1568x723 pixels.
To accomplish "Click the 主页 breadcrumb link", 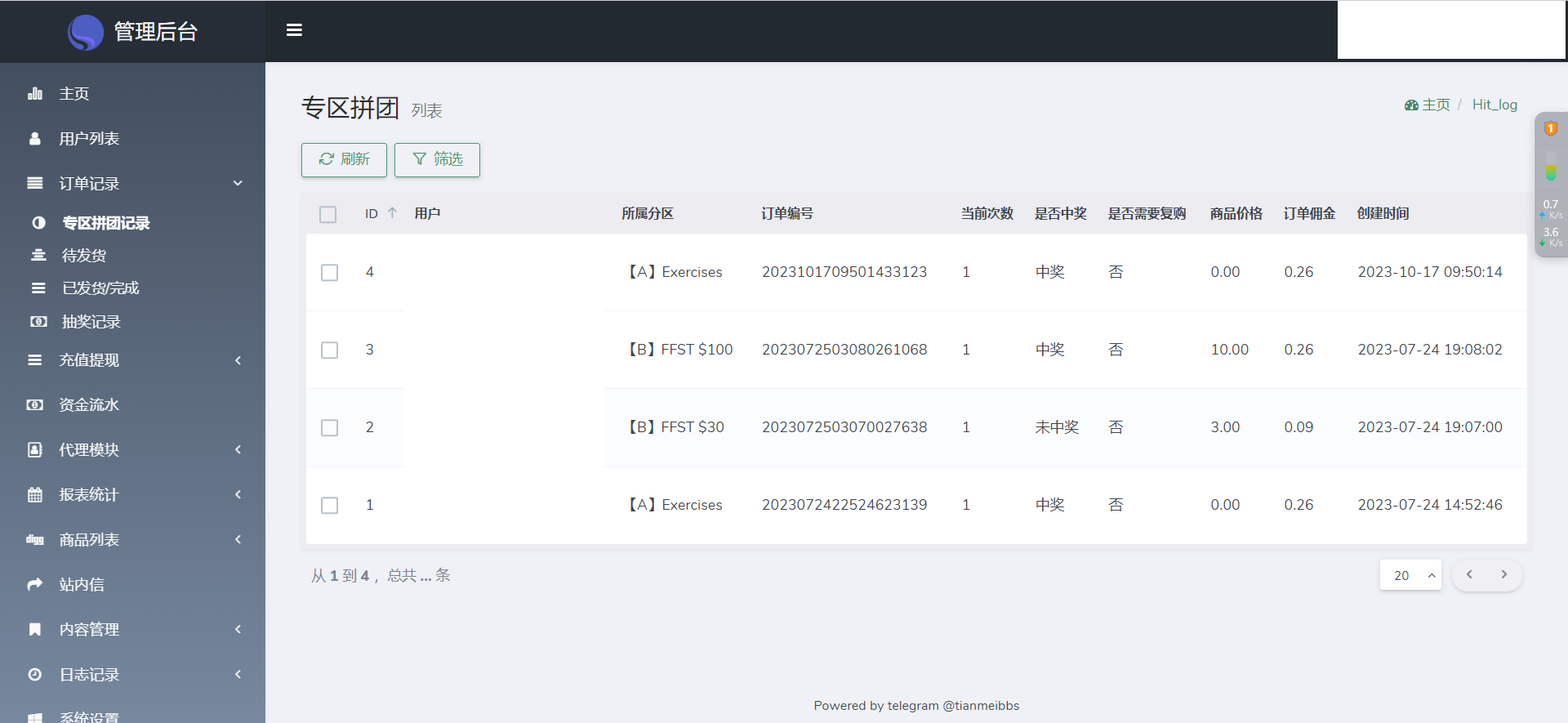I will 1437,105.
